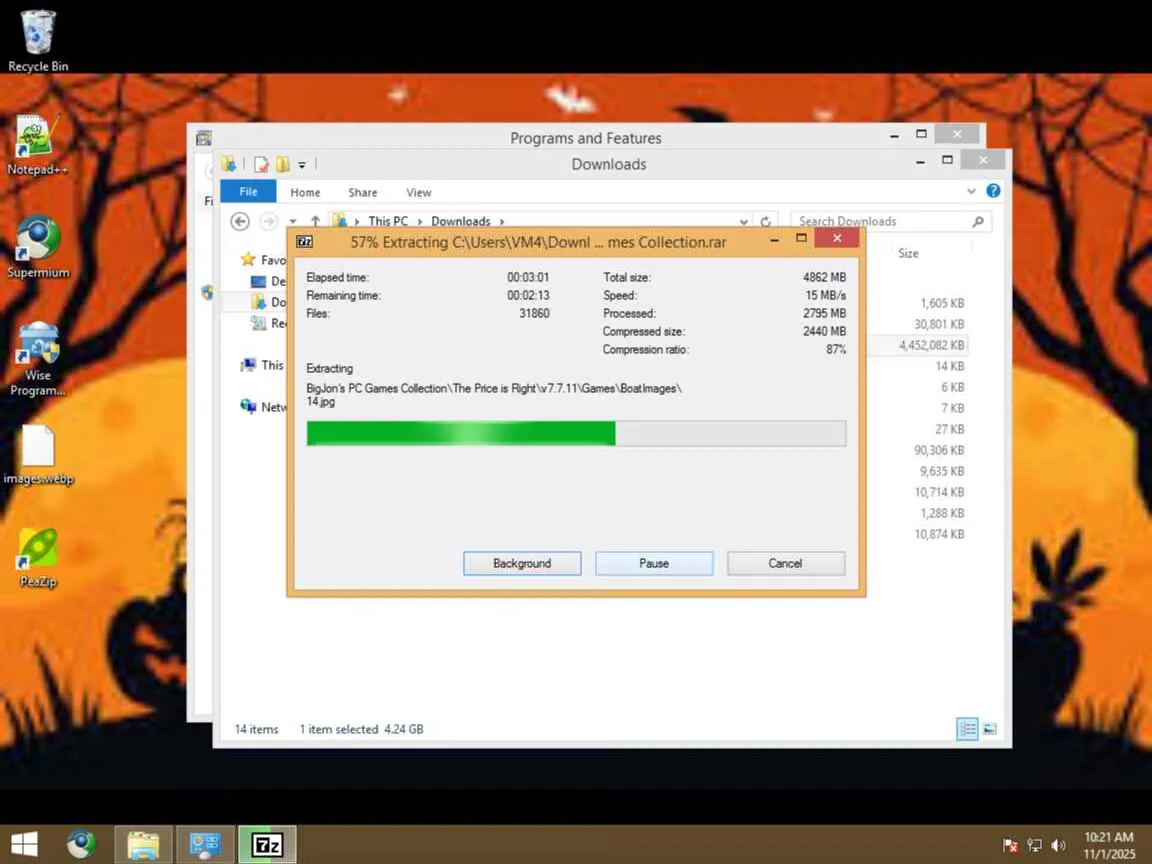Open the volume speaker tray icon
This screenshot has width=1152, height=864.
click(x=1058, y=846)
